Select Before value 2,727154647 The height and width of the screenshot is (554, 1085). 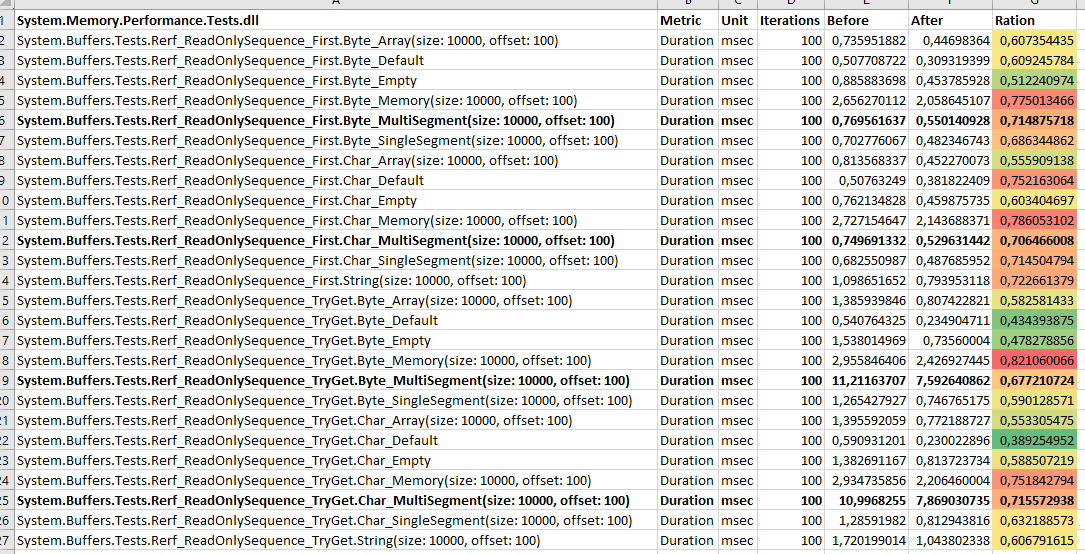tap(866, 221)
